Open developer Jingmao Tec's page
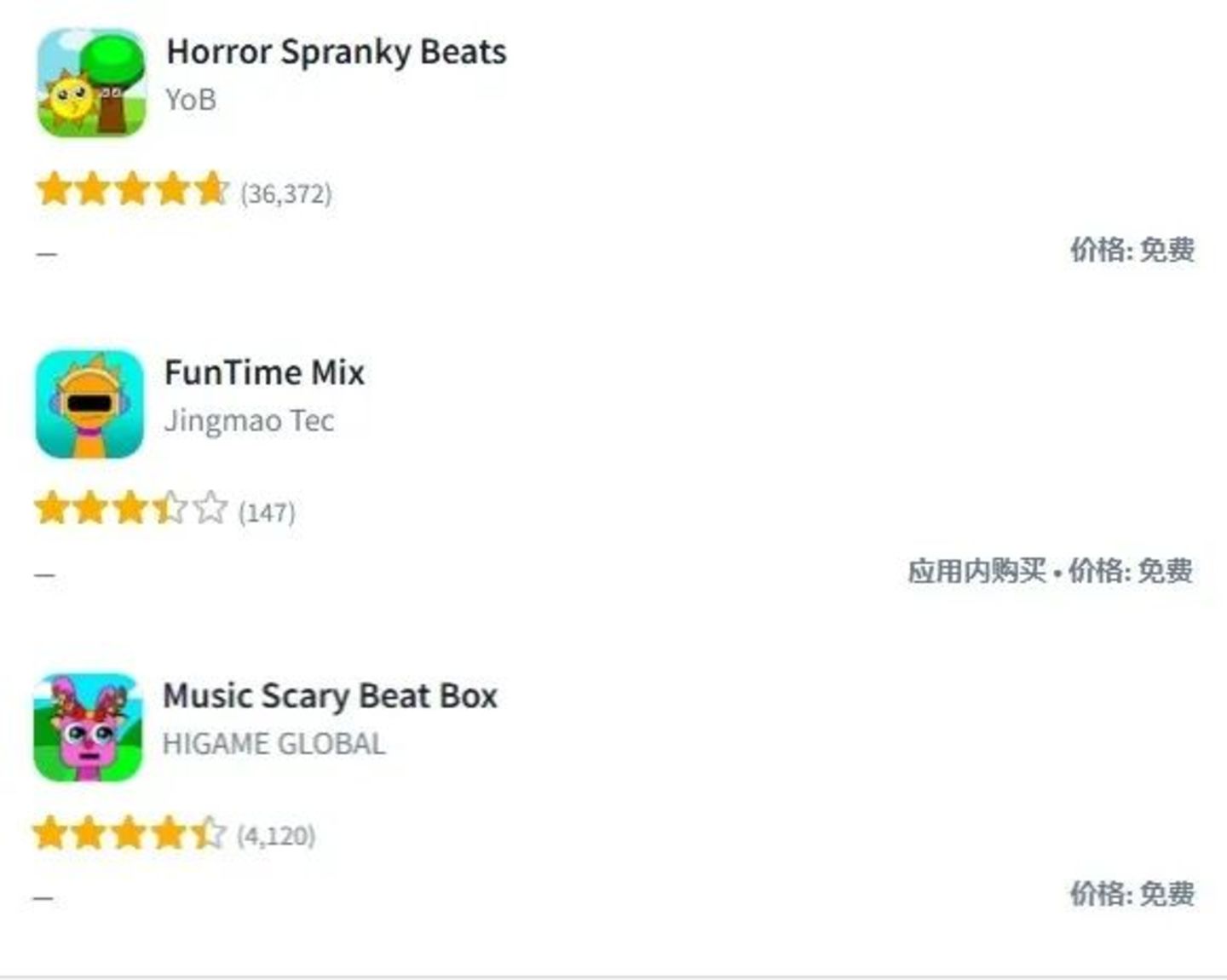1227x980 pixels. (x=249, y=421)
